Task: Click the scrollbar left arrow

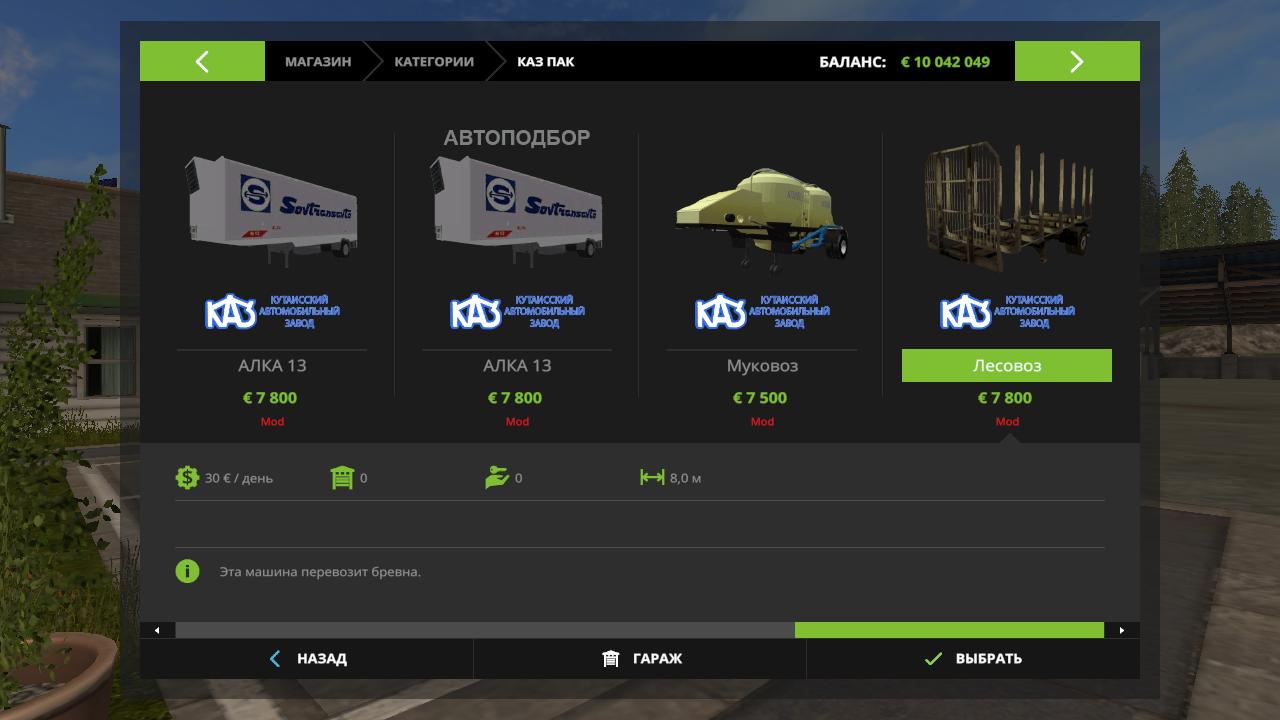Action: tap(157, 630)
